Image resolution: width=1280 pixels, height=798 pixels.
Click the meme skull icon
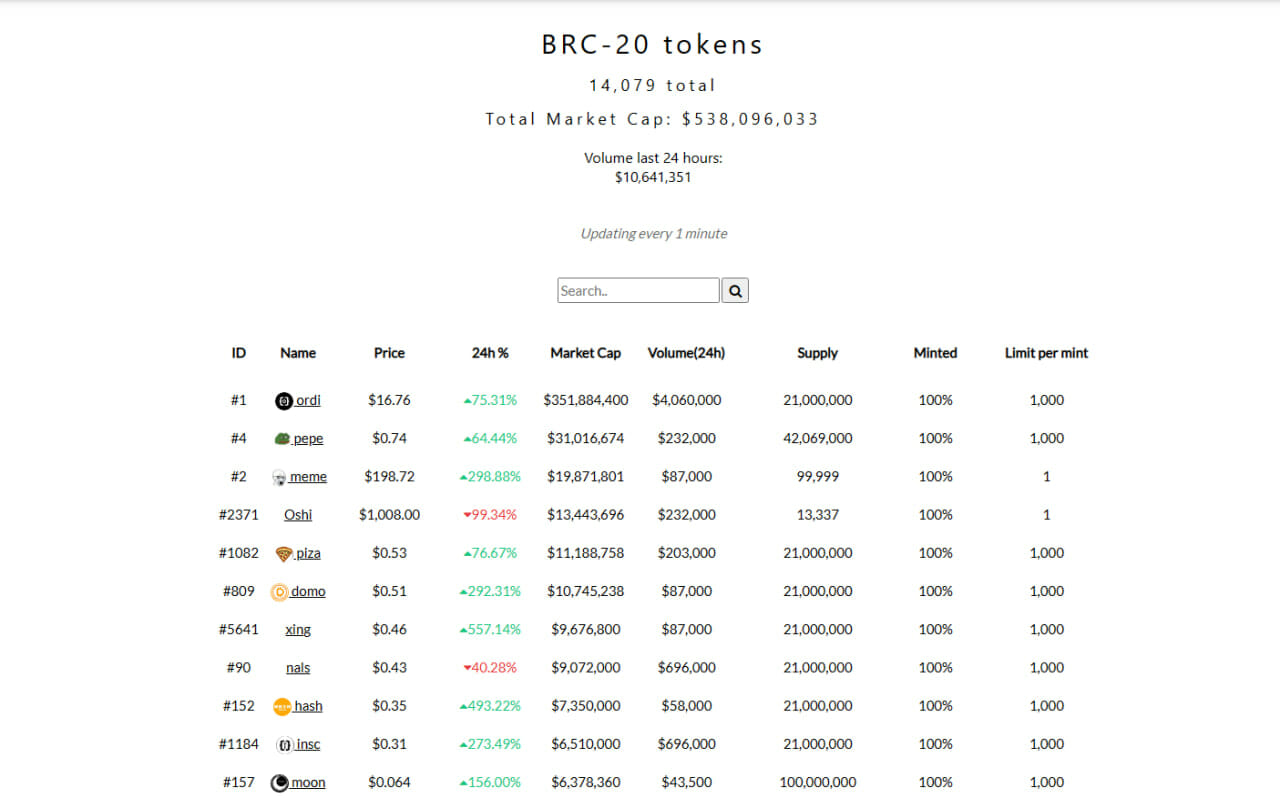279,478
